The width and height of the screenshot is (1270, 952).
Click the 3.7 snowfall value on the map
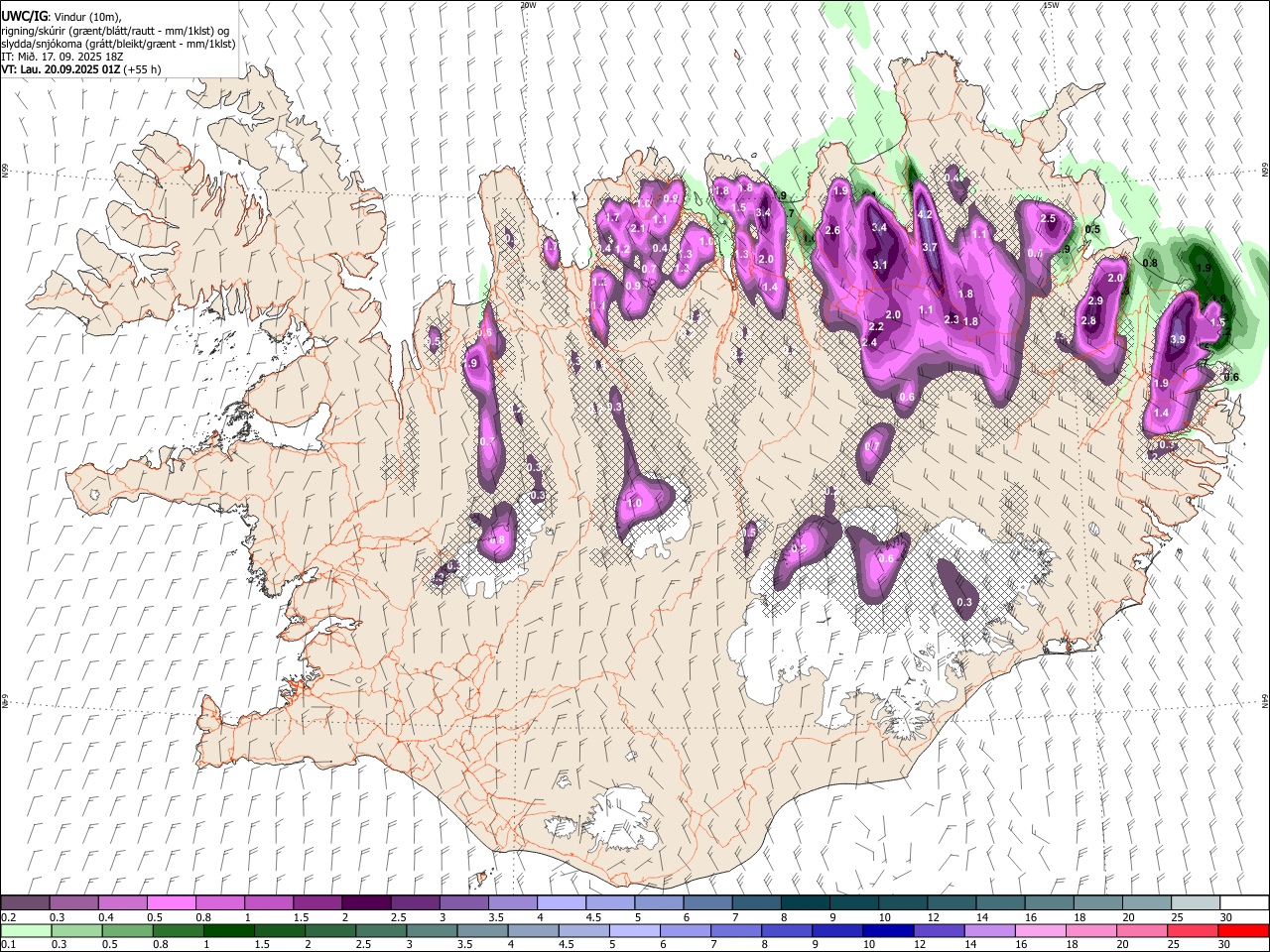tap(930, 247)
